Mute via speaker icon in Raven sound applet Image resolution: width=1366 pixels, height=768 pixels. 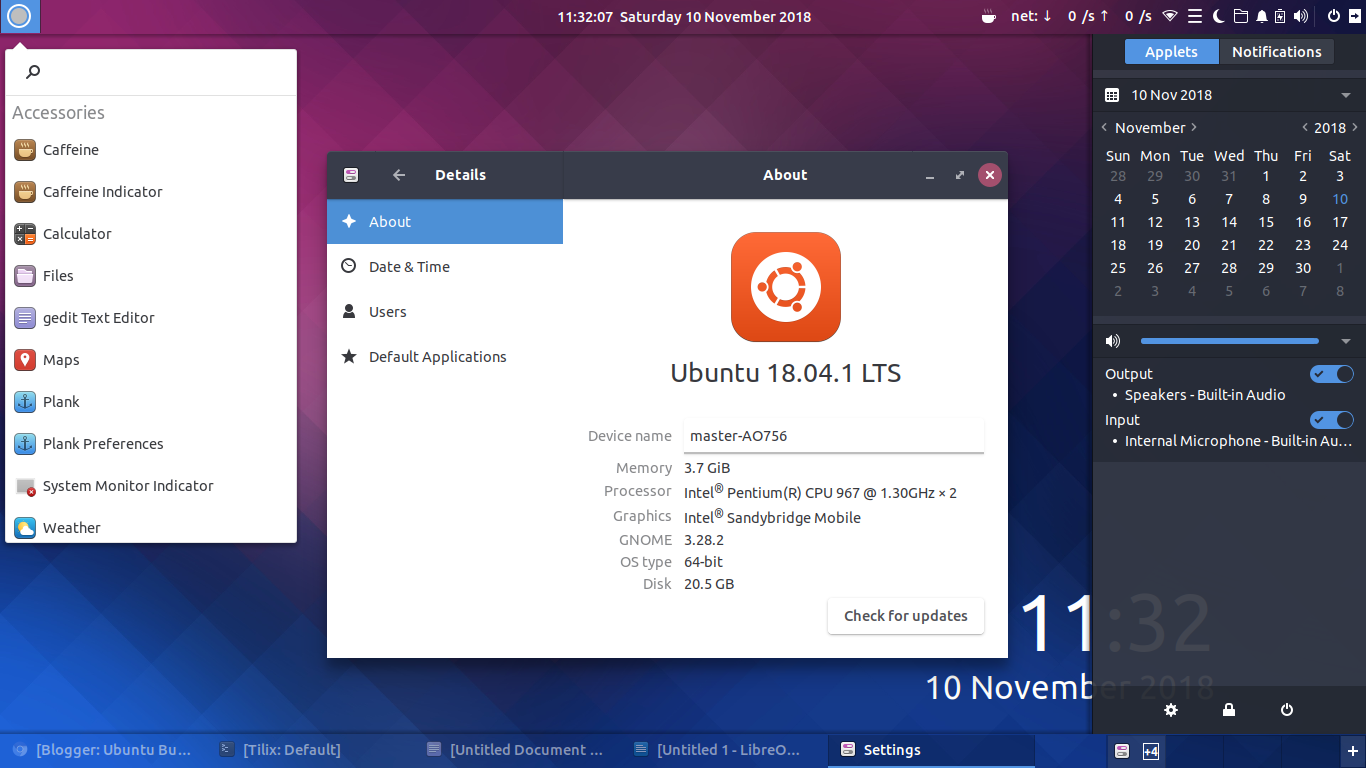coord(1113,341)
